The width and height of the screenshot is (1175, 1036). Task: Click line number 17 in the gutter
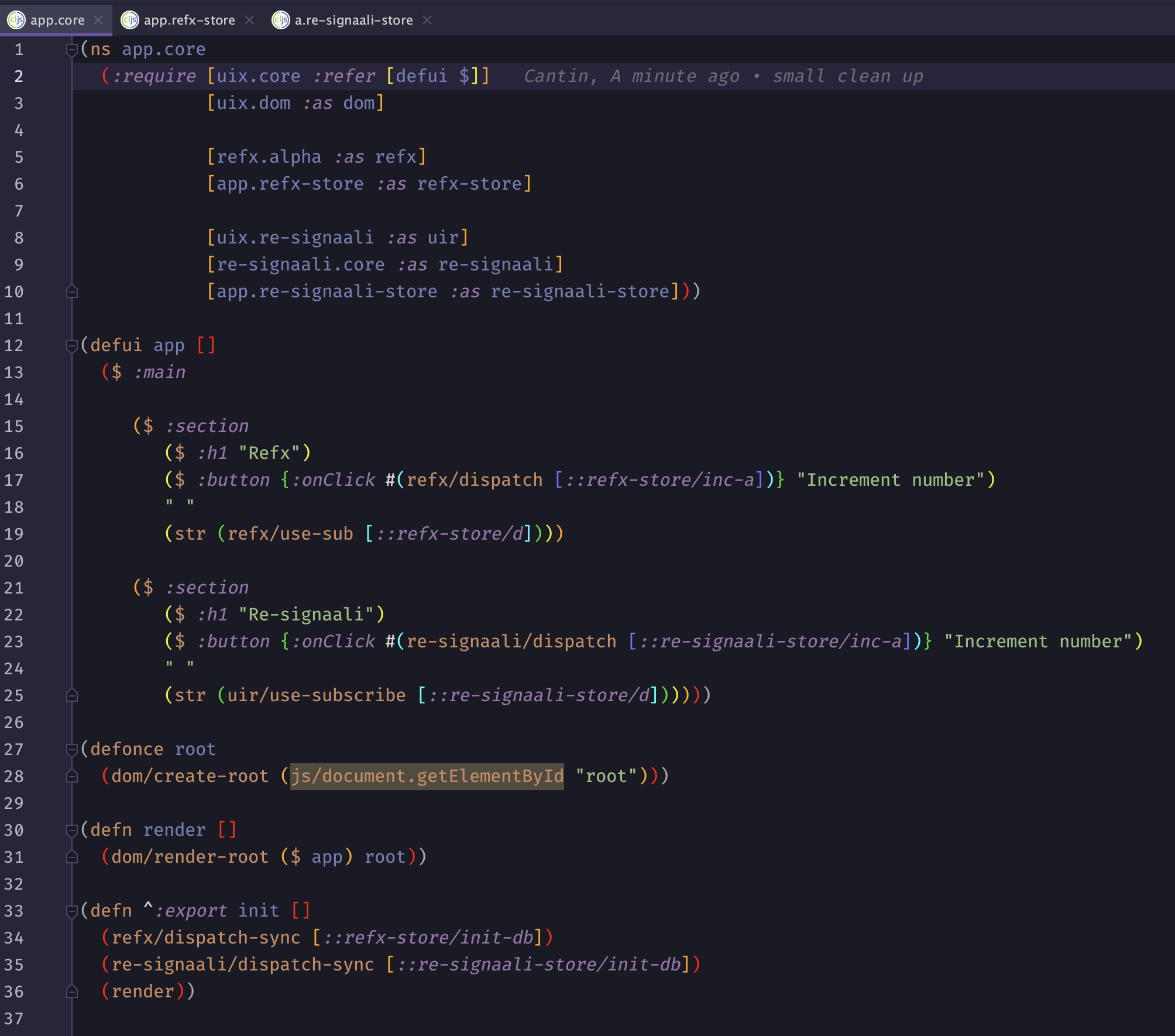[x=14, y=480]
